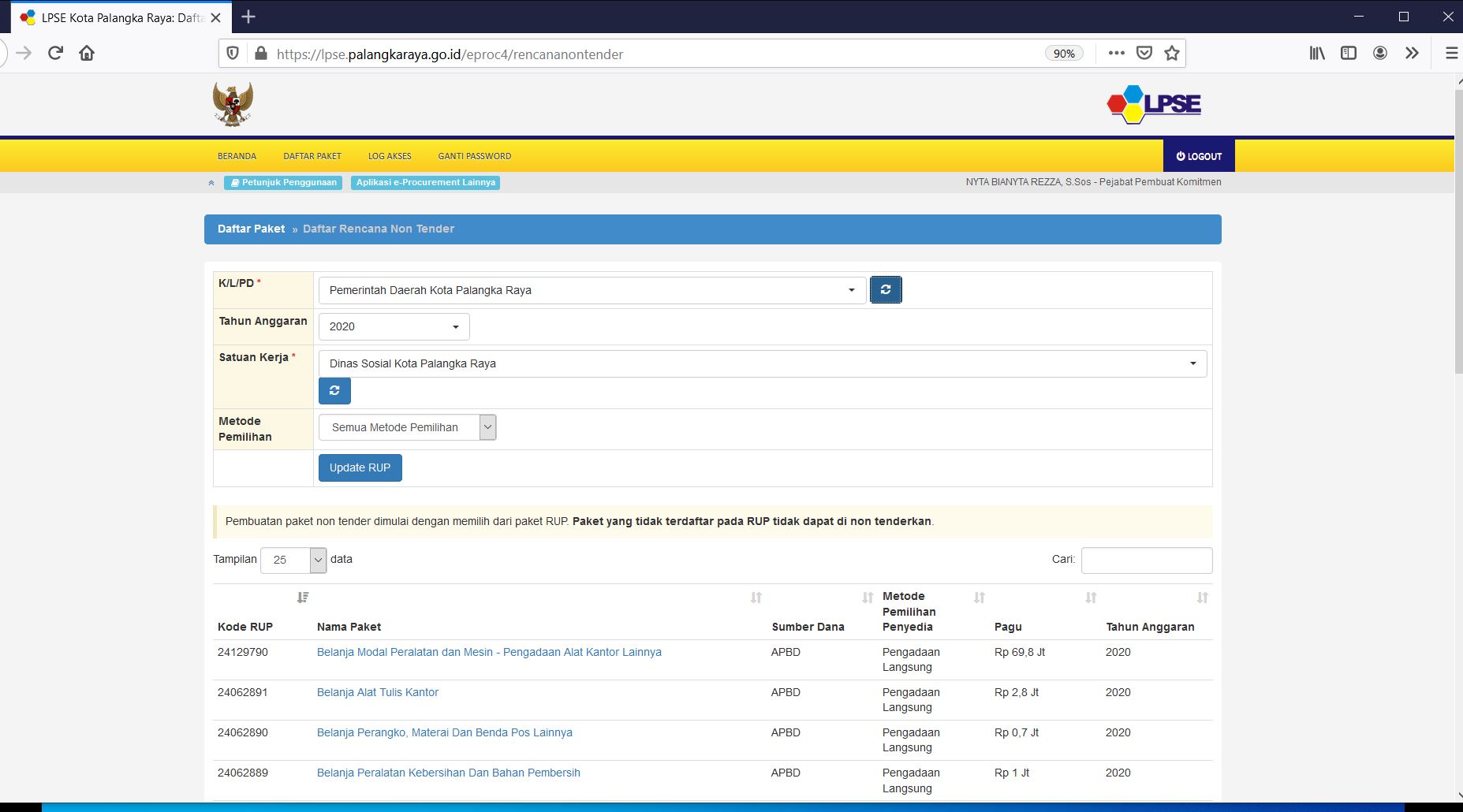1463x812 pixels.
Task: Click the Garuda emblem logo
Action: (233, 104)
